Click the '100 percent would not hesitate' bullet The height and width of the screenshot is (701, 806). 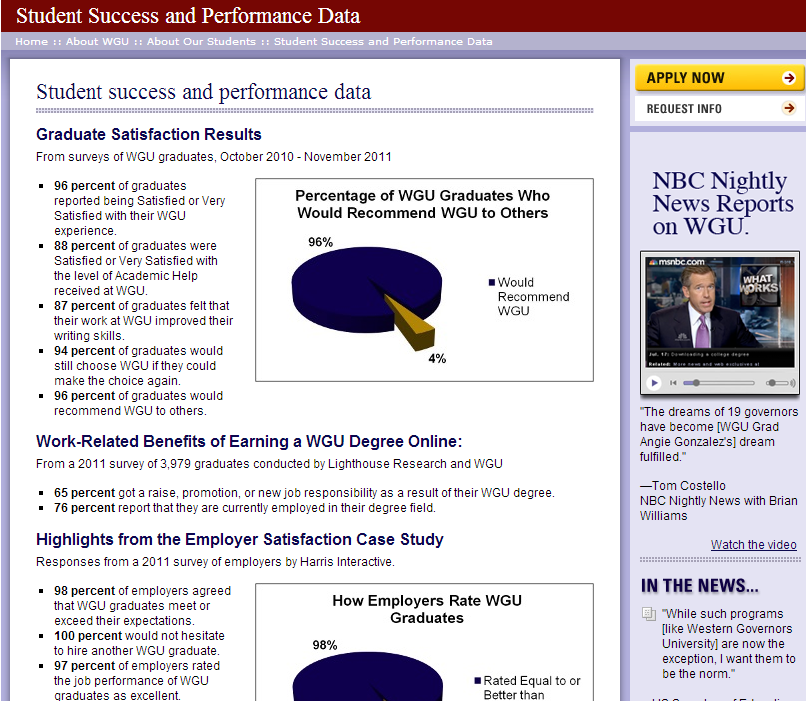[139, 643]
